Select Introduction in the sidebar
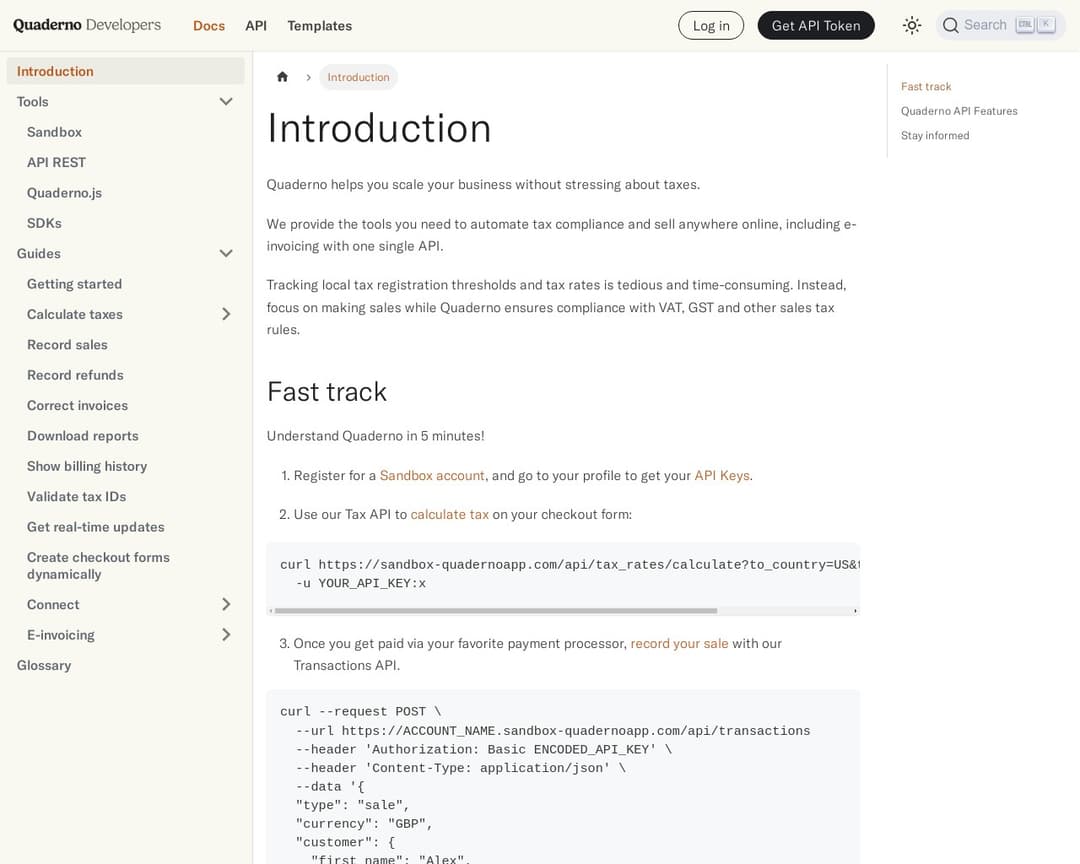1080x864 pixels. pyautogui.click(x=125, y=71)
